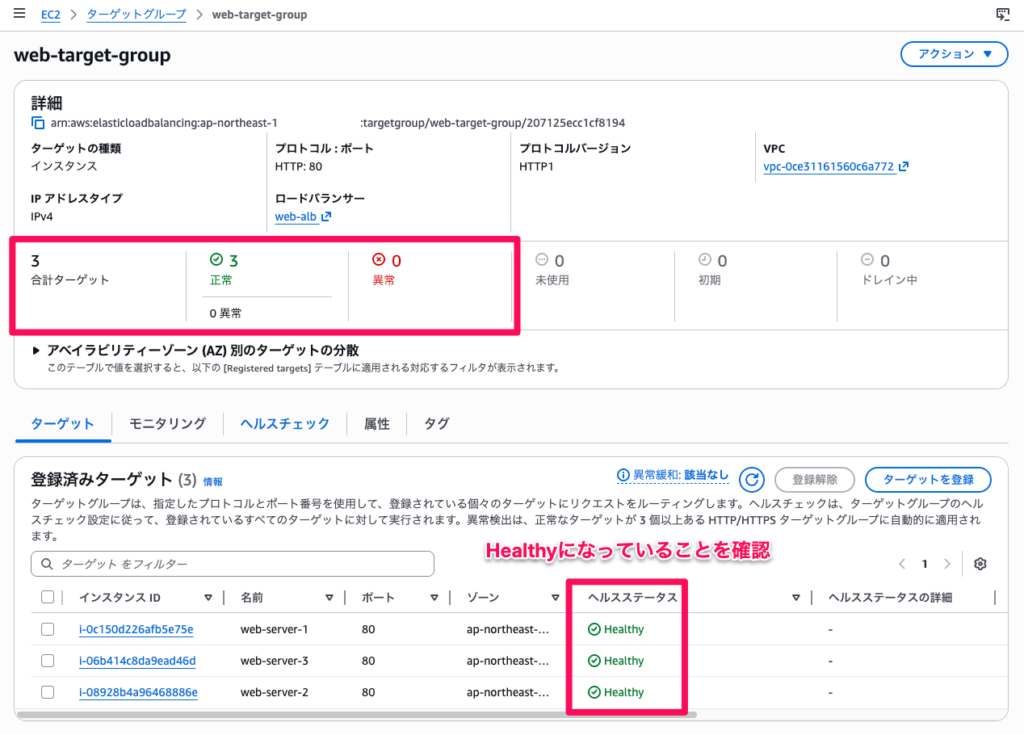This screenshot has width=1024, height=735.
Task: Select checkbox for web-server-1
Action: pyautogui.click(x=47, y=629)
